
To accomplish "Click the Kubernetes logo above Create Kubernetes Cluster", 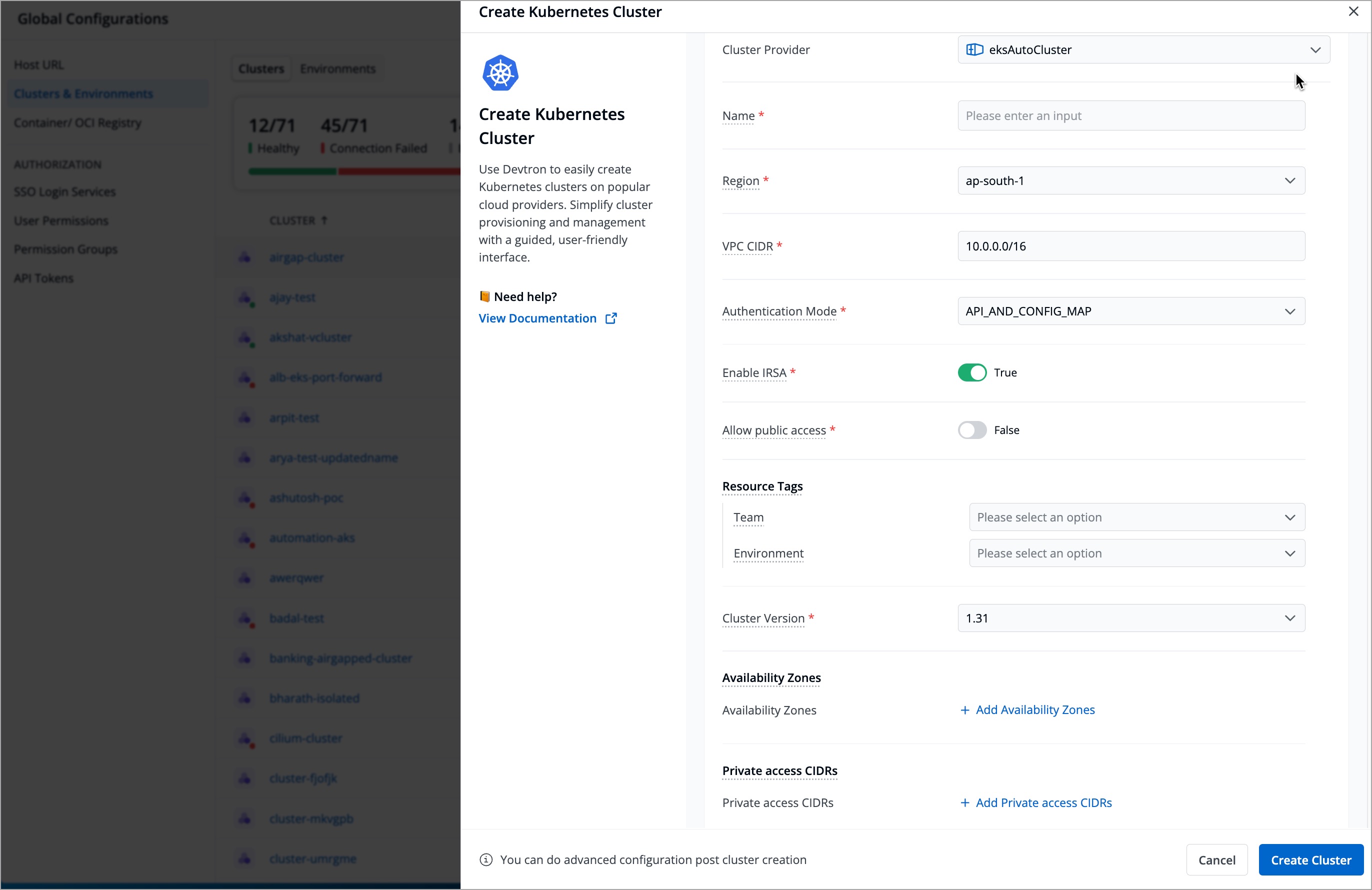I will coord(500,72).
